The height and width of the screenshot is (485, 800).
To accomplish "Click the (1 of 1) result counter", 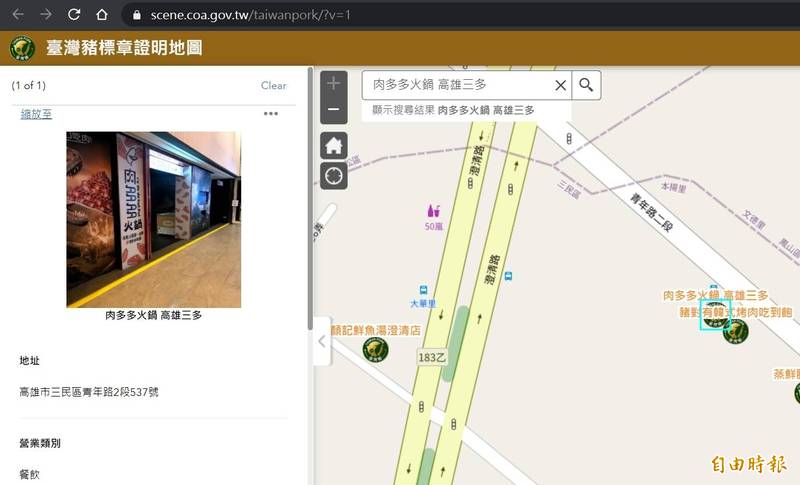I will pyautogui.click(x=29, y=85).
